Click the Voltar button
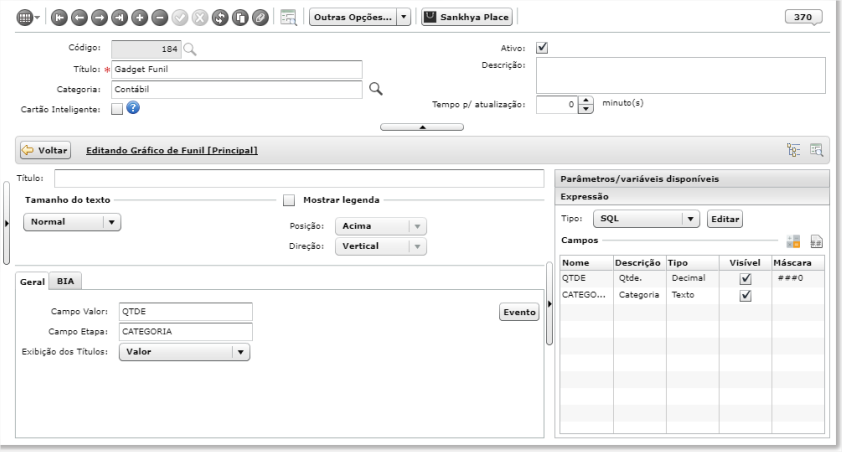 [46, 150]
